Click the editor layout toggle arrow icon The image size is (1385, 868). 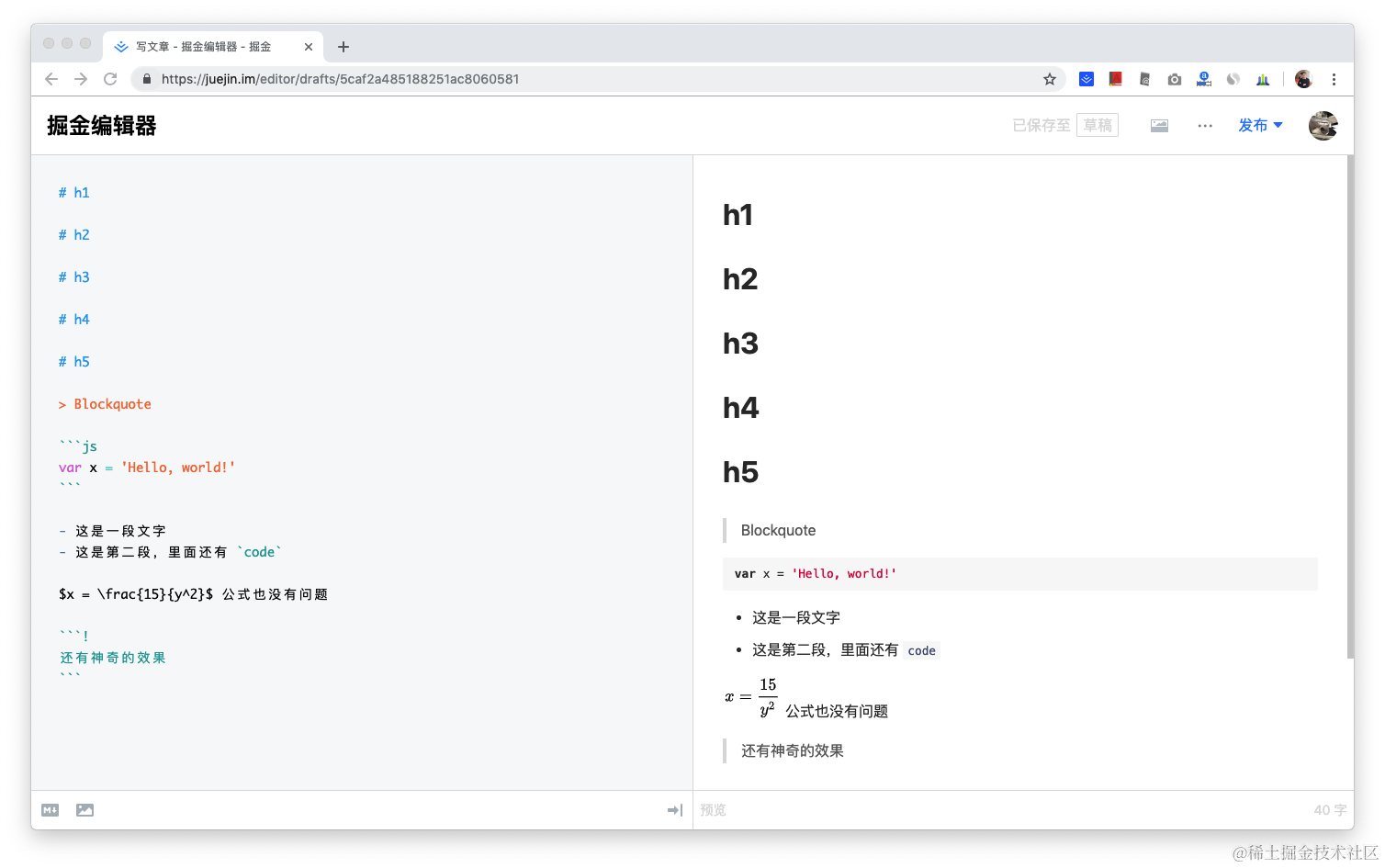pos(675,809)
